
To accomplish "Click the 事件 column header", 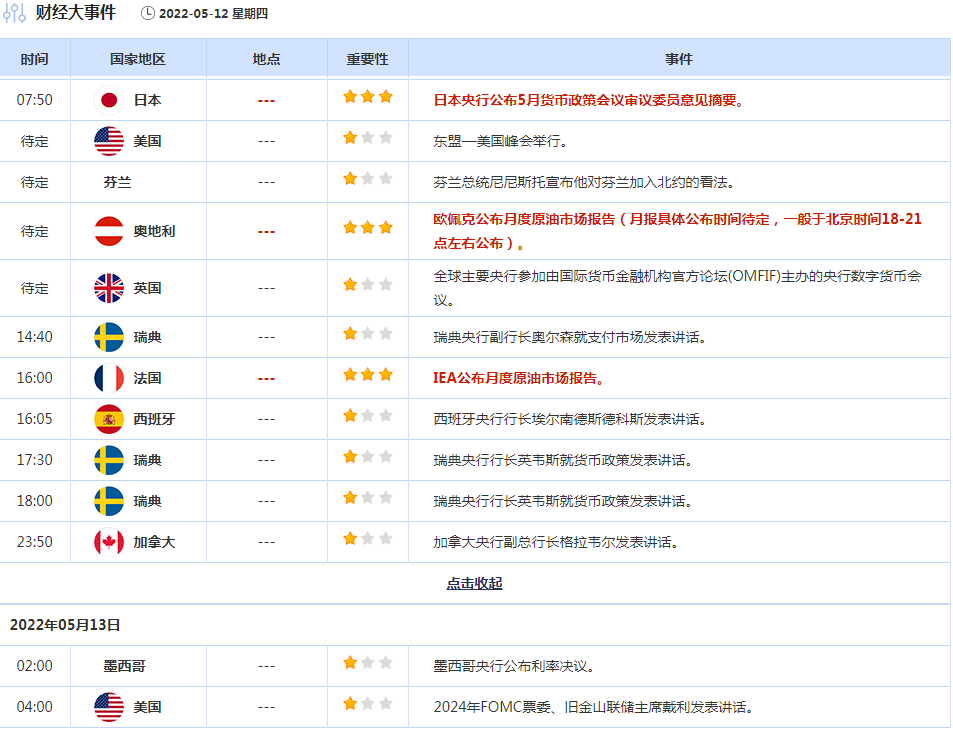I will (678, 59).
